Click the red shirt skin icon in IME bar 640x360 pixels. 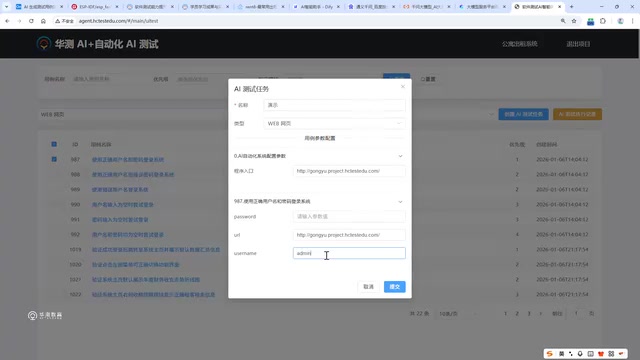[600, 353]
